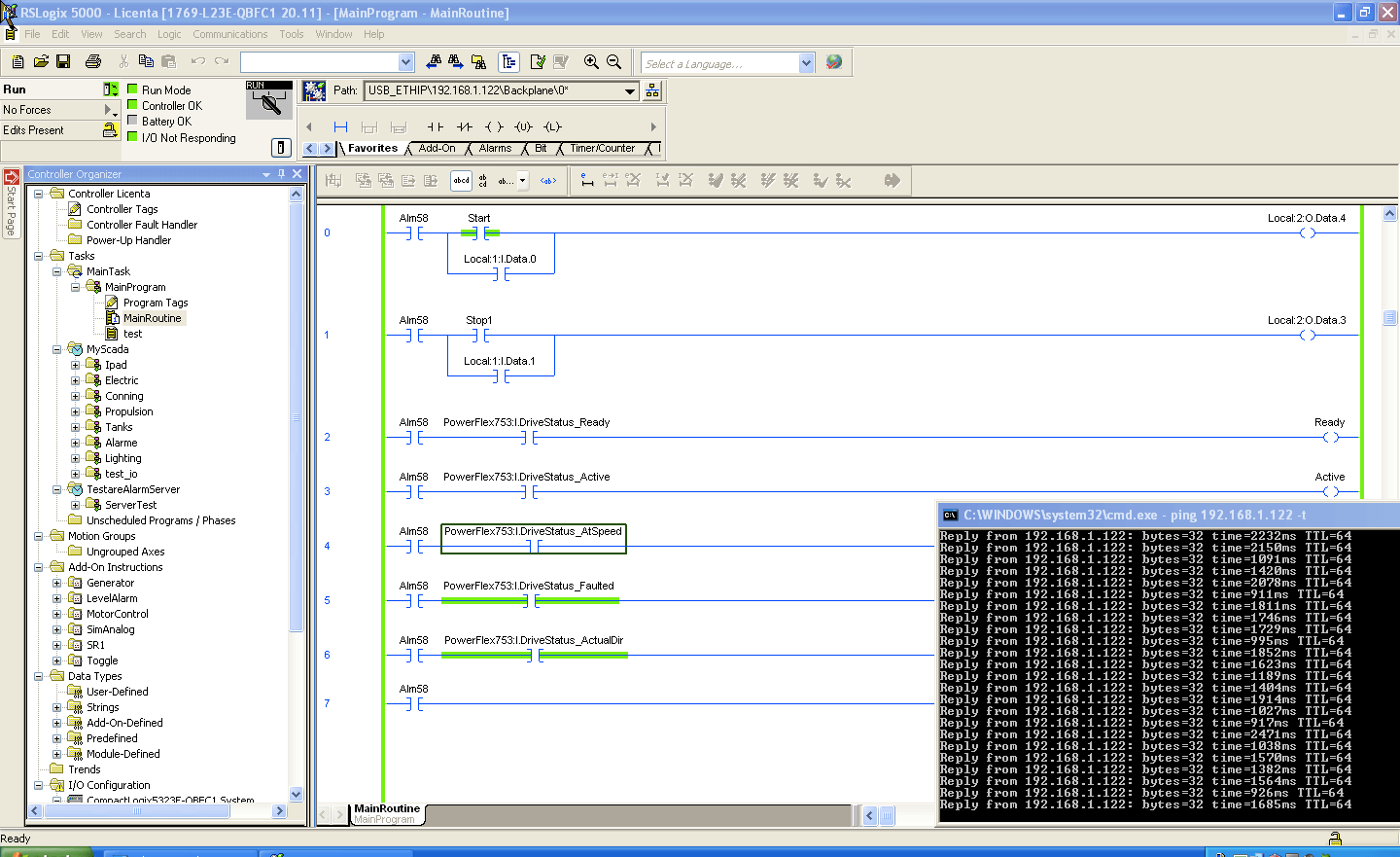Insert a new Rung element
This screenshot has height=857, width=1400.
click(x=340, y=126)
